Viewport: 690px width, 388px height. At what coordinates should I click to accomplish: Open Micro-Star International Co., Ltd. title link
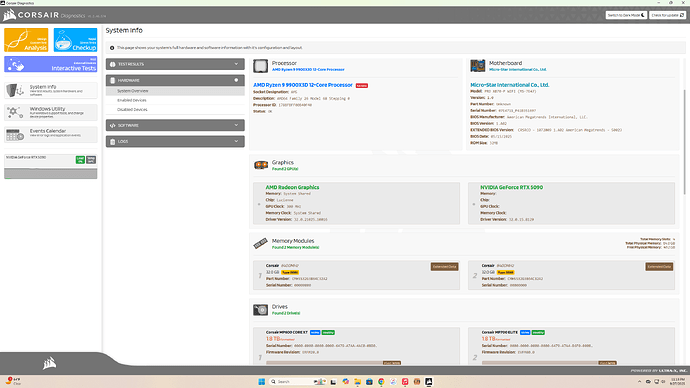[x=510, y=85]
